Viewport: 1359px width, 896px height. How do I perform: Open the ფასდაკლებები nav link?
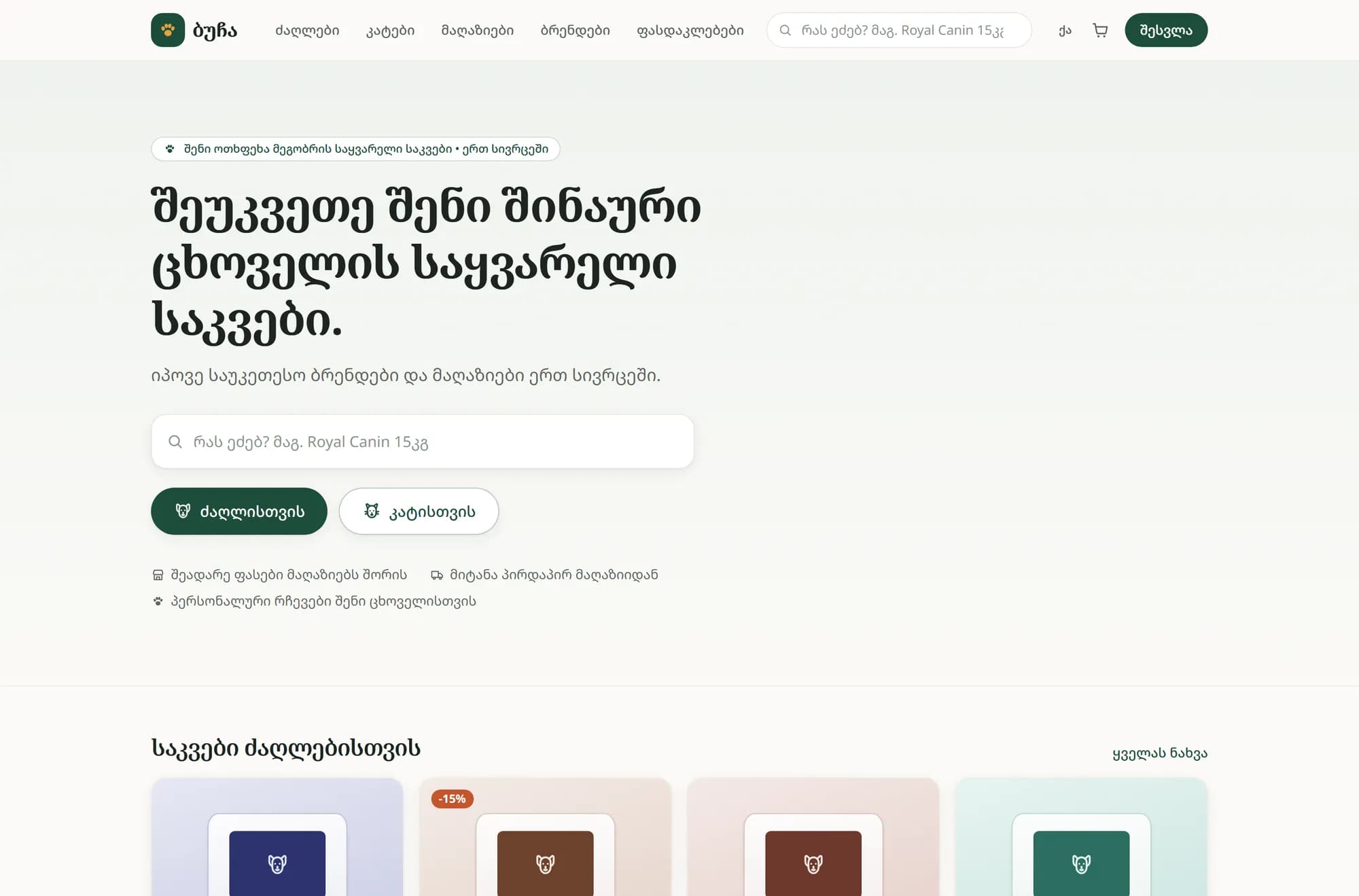pos(690,30)
